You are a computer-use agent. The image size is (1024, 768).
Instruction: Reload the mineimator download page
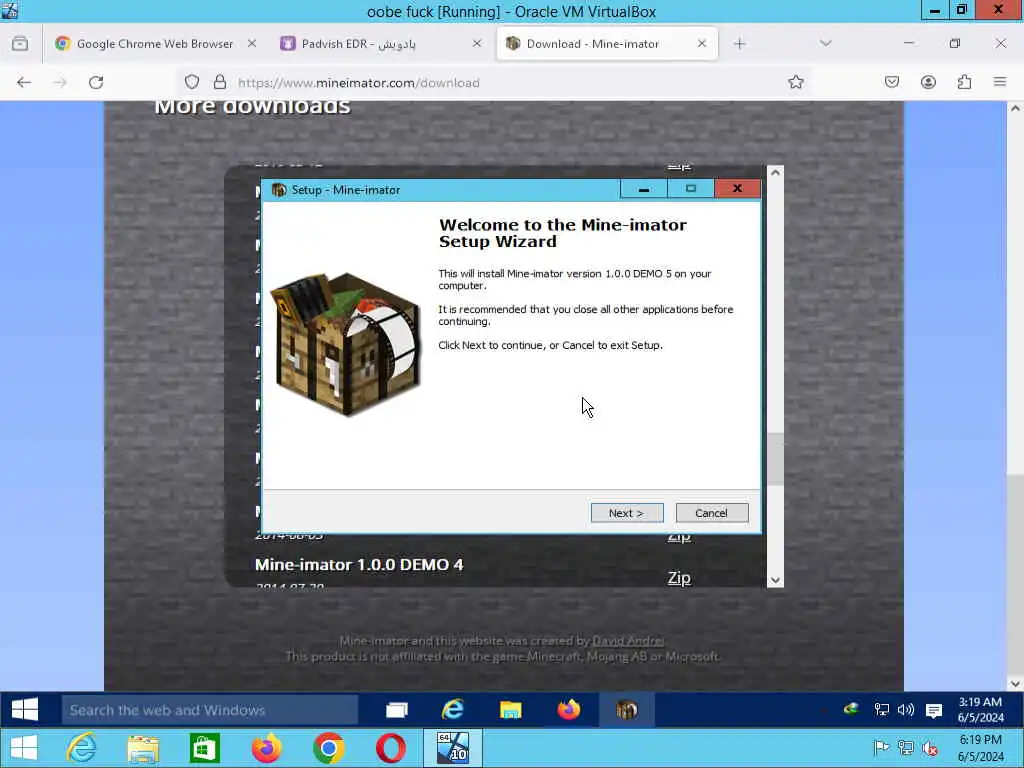(96, 82)
